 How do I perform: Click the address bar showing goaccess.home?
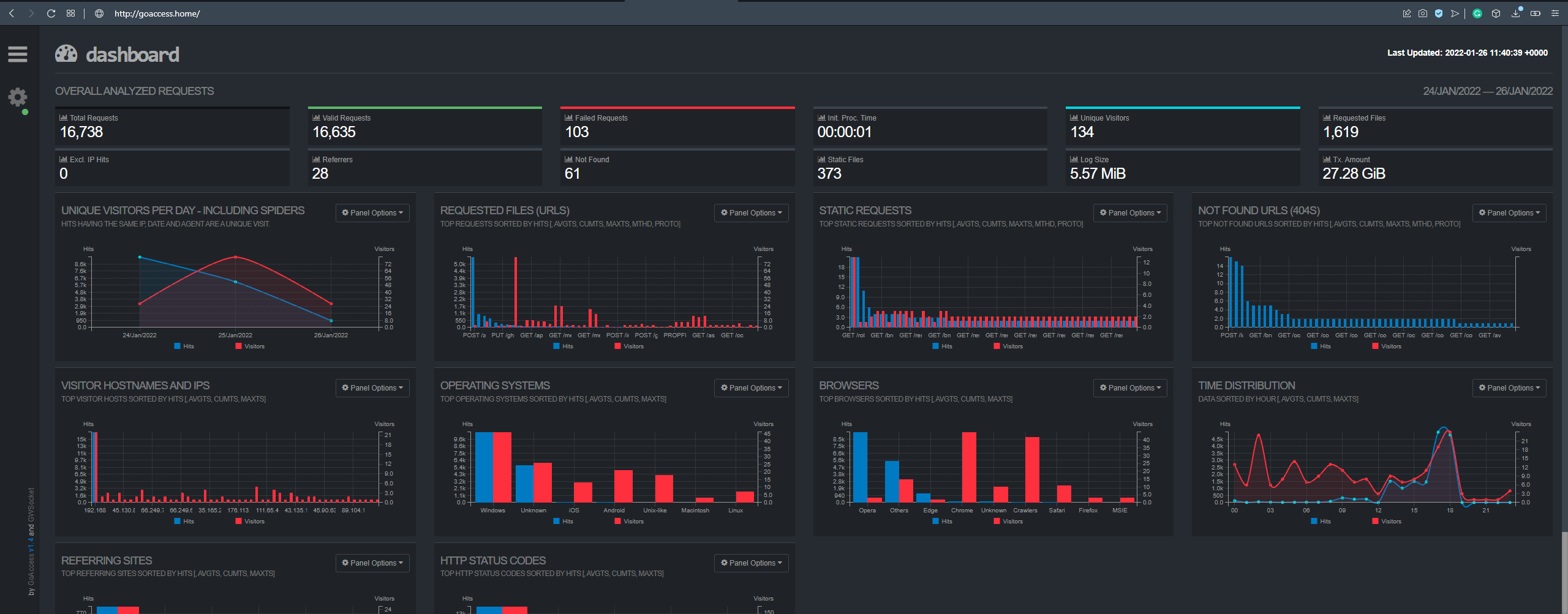(157, 13)
